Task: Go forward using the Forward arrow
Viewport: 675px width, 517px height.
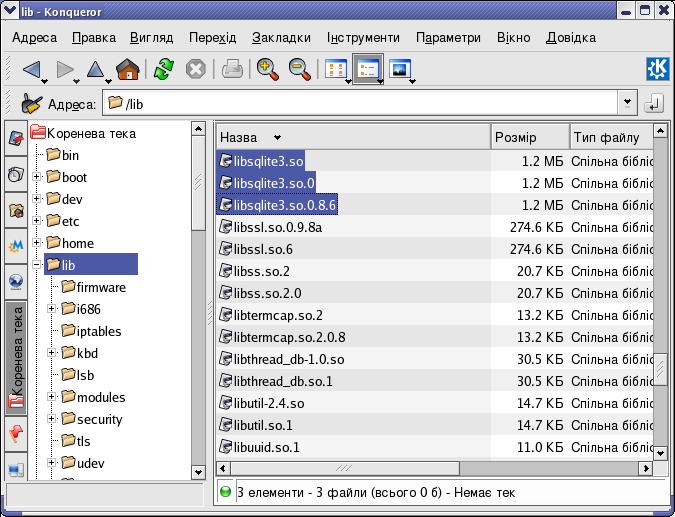Action: [65, 69]
